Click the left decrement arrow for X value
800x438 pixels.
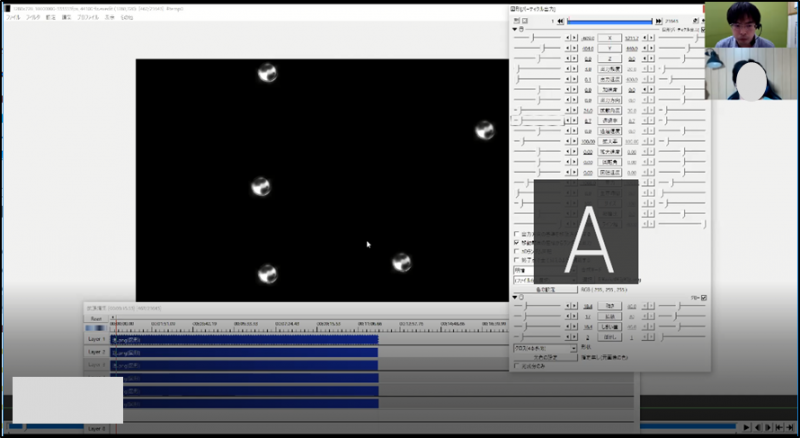pos(568,38)
